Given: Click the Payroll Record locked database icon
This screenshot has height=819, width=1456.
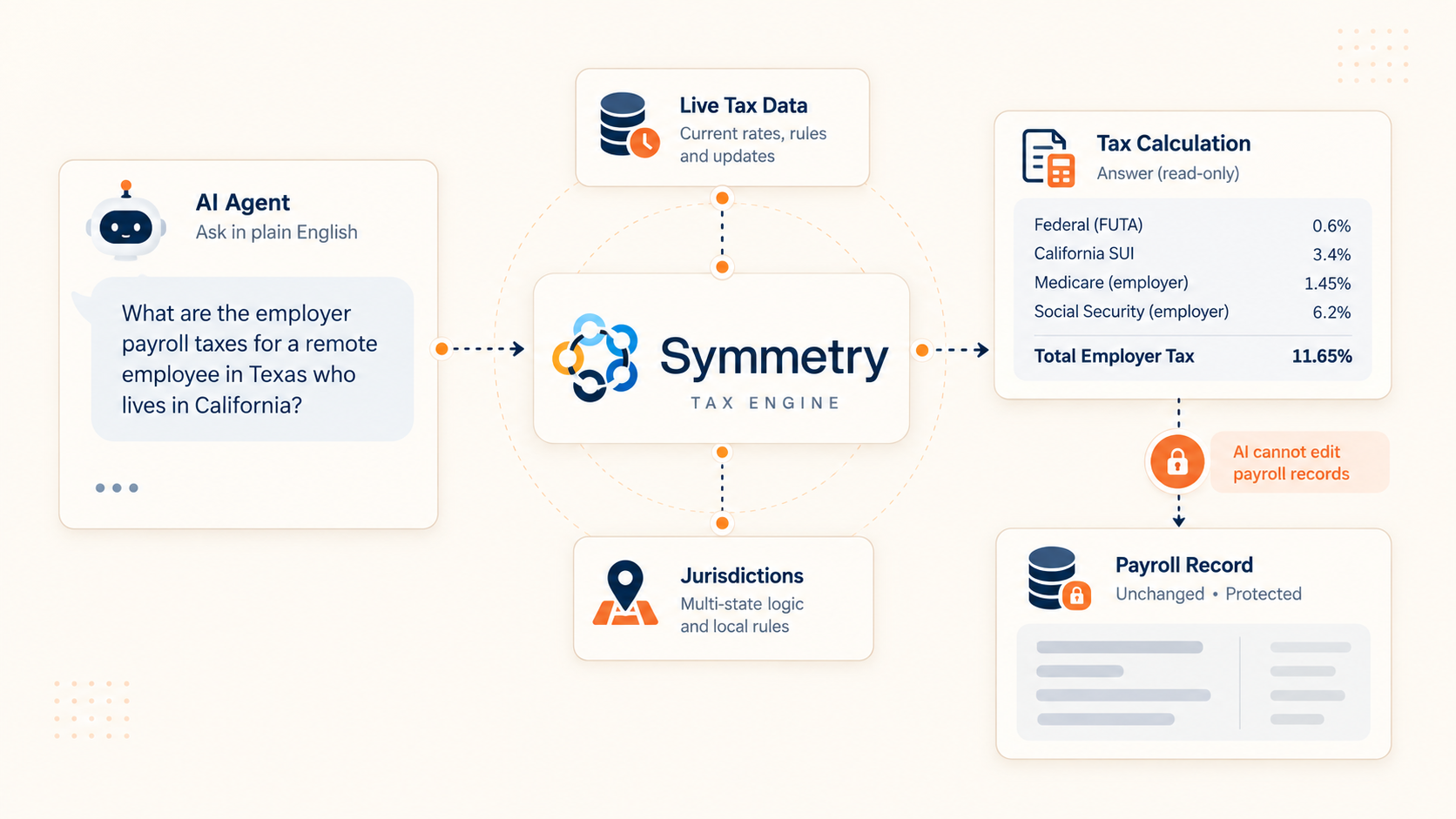Looking at the screenshot, I should pos(1059,578).
